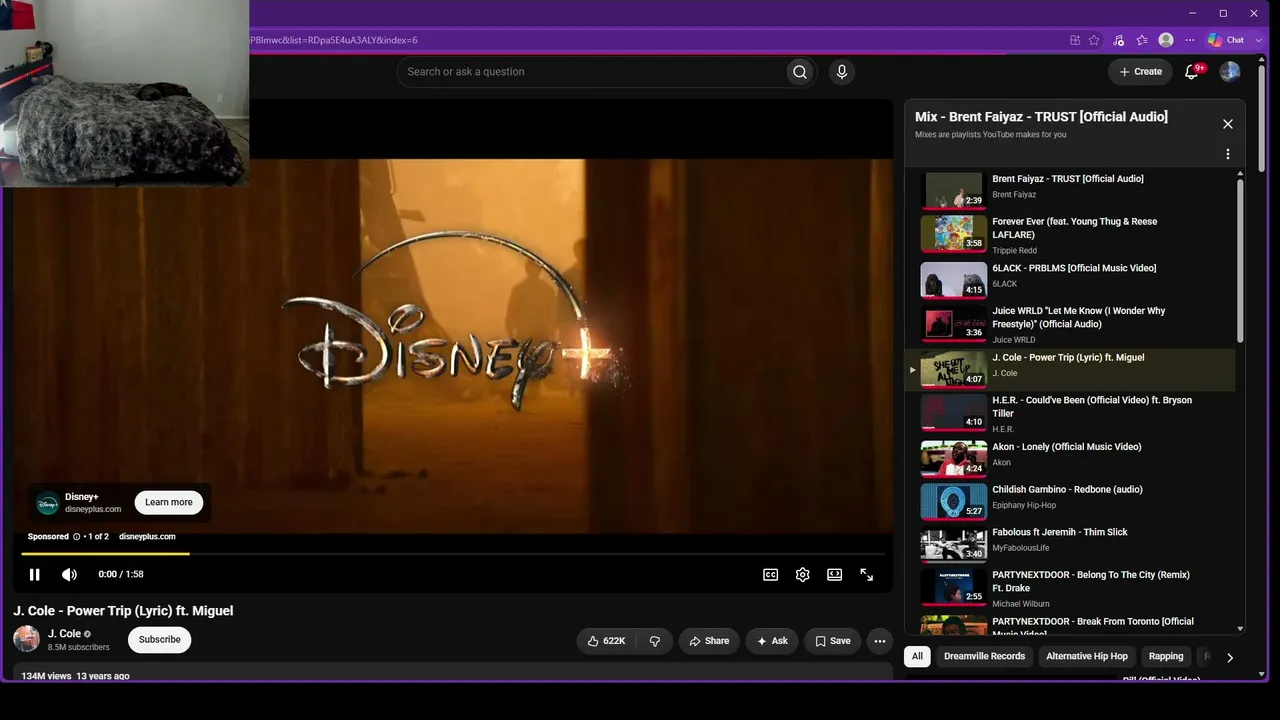This screenshot has width=1280, height=720.
Task: Open the Ask AI button
Action: click(x=772, y=641)
